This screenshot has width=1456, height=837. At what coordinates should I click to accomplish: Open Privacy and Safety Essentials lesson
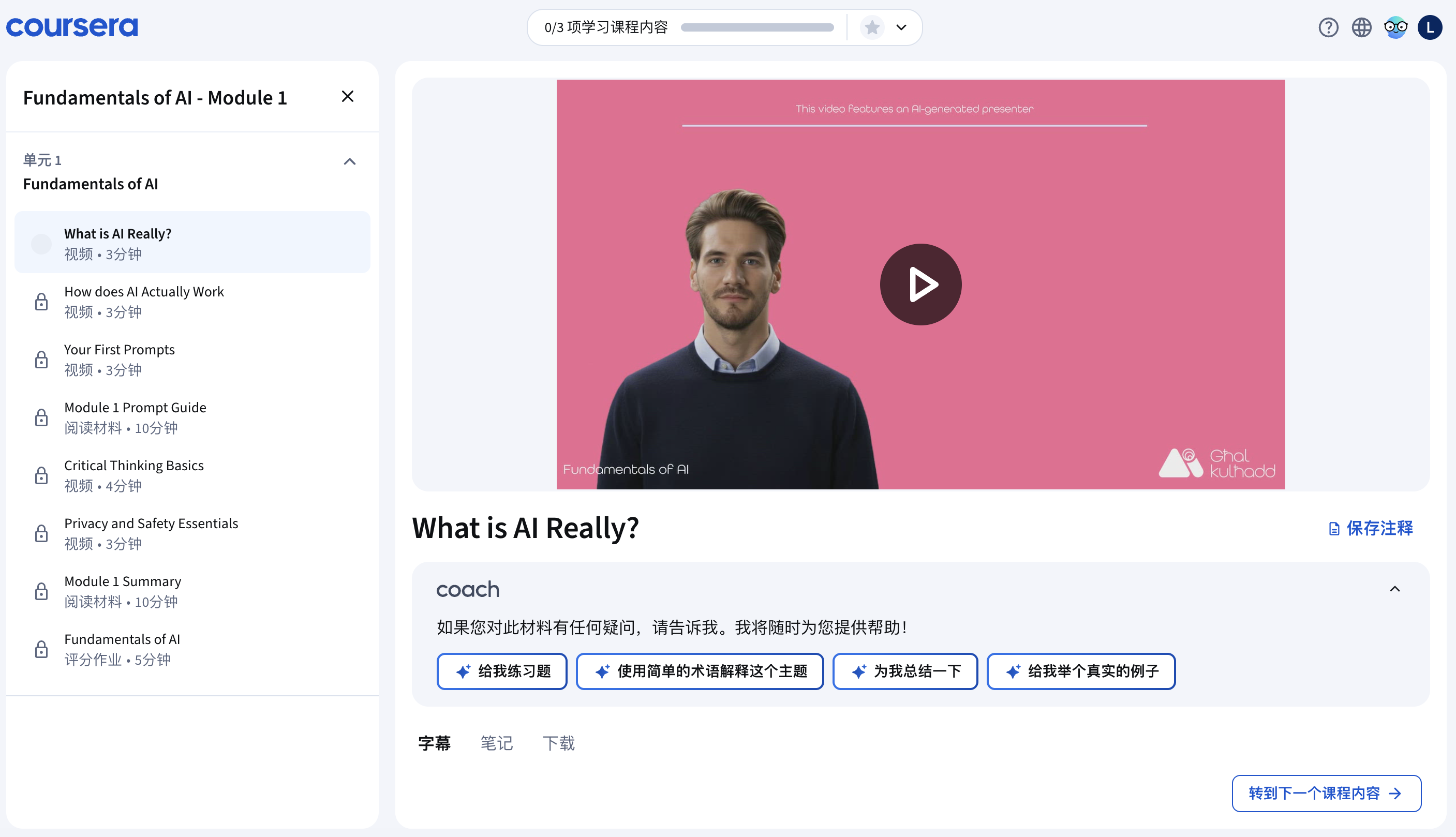(192, 533)
